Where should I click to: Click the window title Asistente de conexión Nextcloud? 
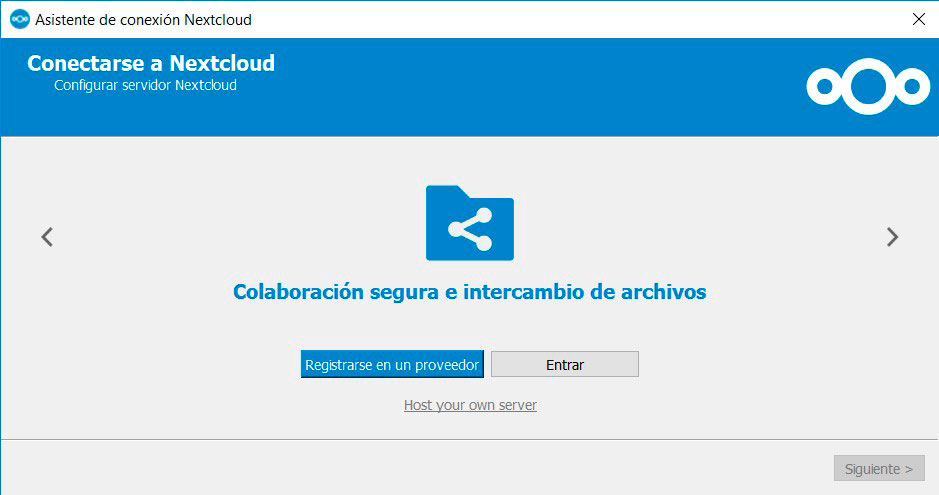[143, 20]
